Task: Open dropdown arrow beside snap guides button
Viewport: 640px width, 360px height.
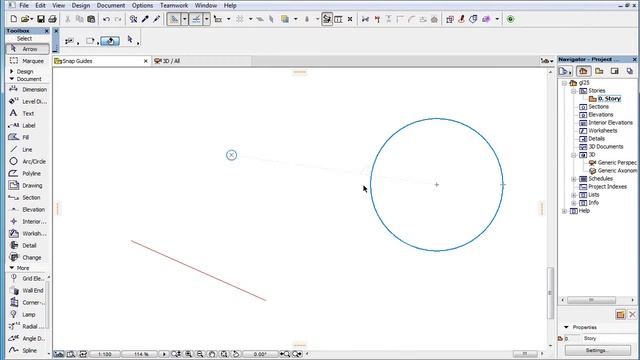Action: click(x=207, y=19)
